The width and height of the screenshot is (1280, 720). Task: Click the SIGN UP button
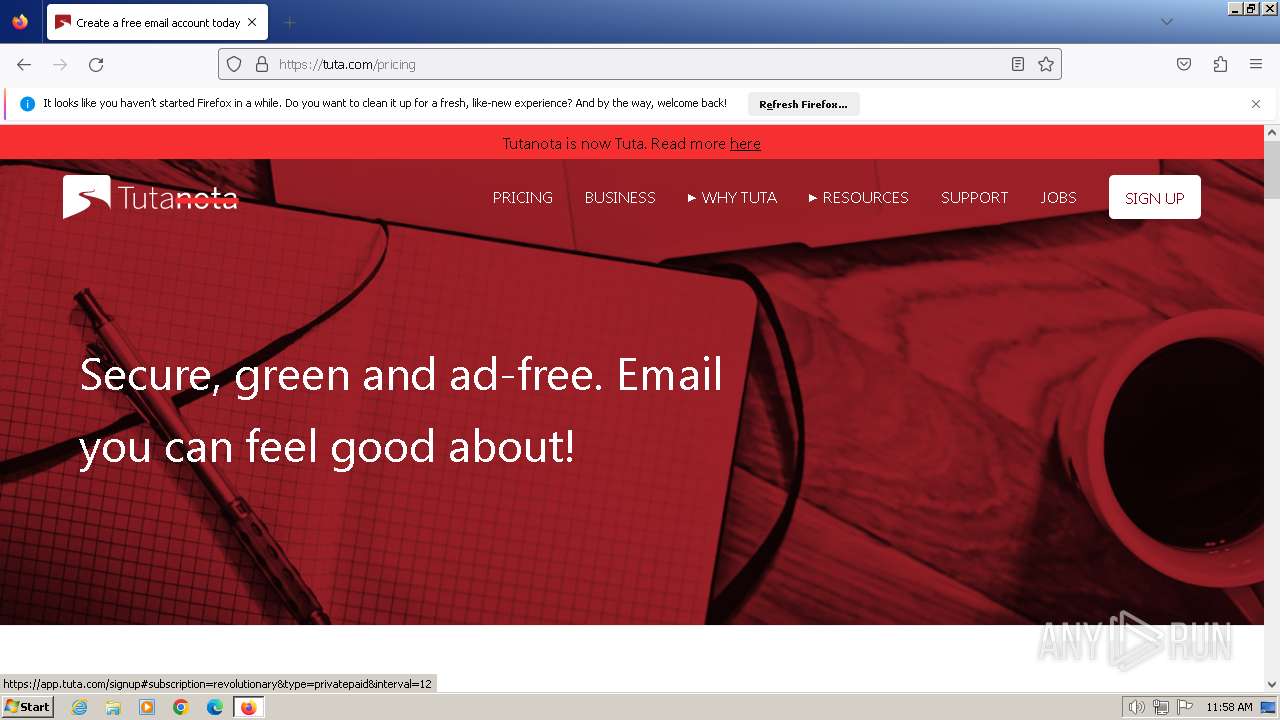click(1155, 198)
